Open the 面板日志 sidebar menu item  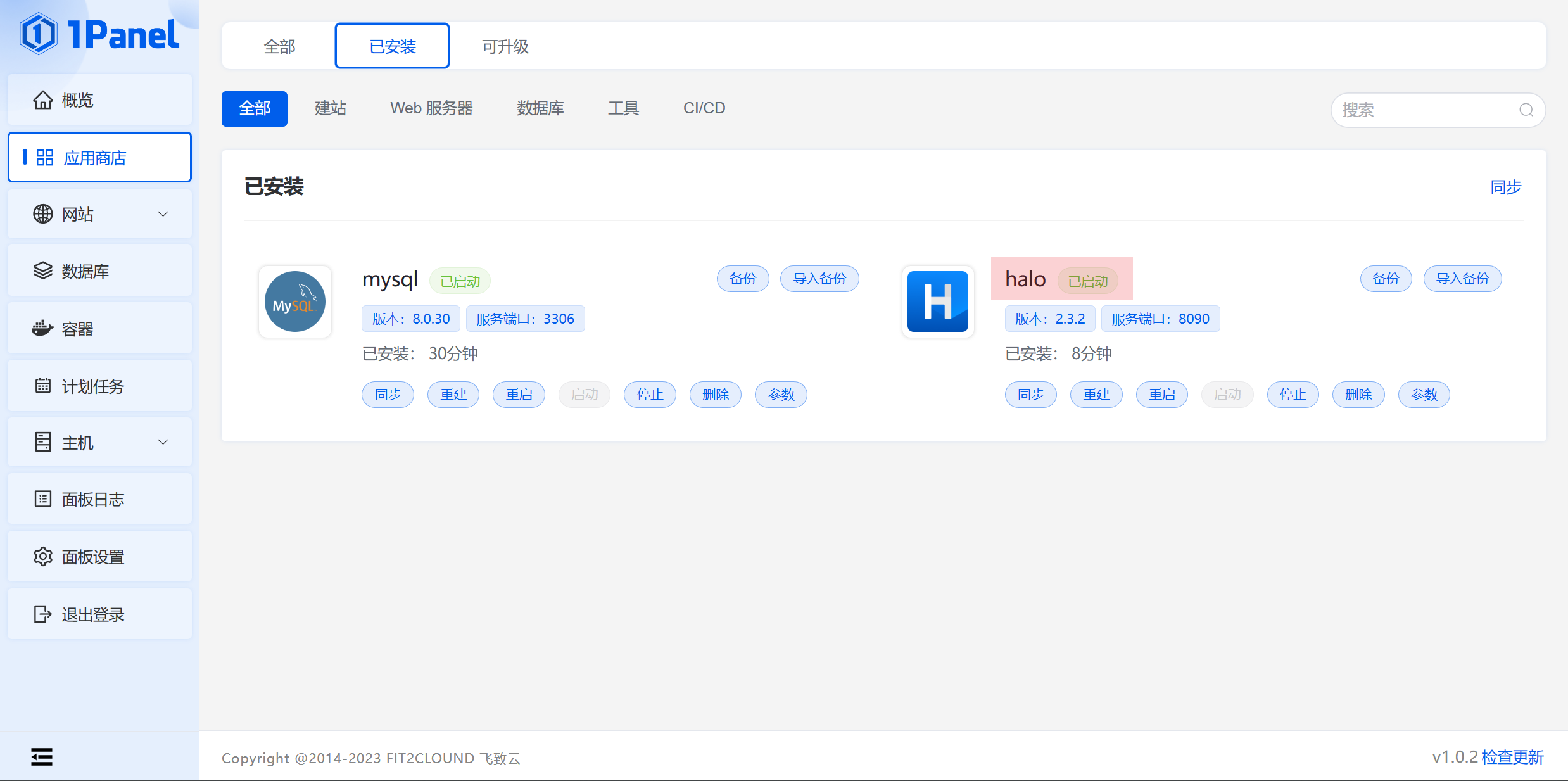point(99,499)
